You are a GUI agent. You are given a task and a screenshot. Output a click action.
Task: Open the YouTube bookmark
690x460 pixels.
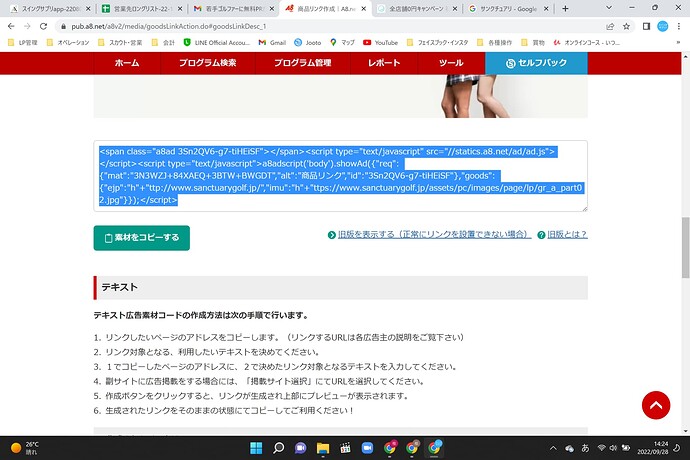click(x=380, y=43)
